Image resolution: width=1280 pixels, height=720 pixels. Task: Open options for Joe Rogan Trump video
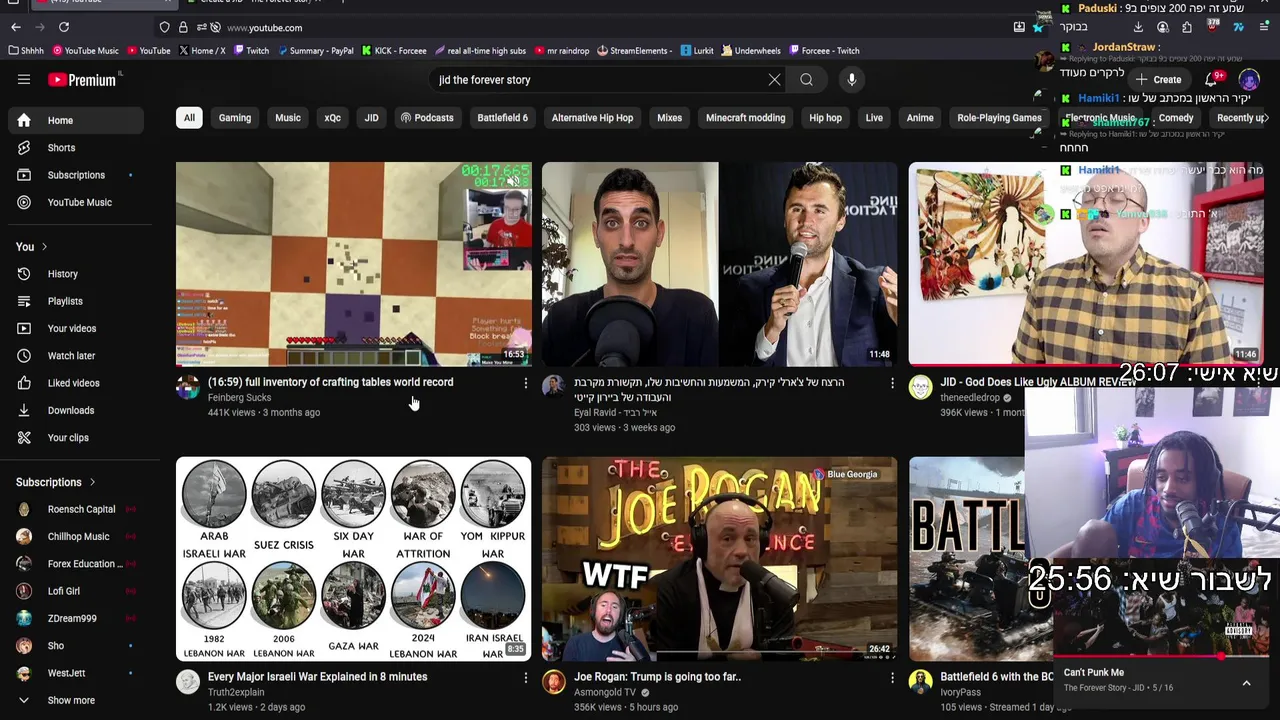(892, 678)
